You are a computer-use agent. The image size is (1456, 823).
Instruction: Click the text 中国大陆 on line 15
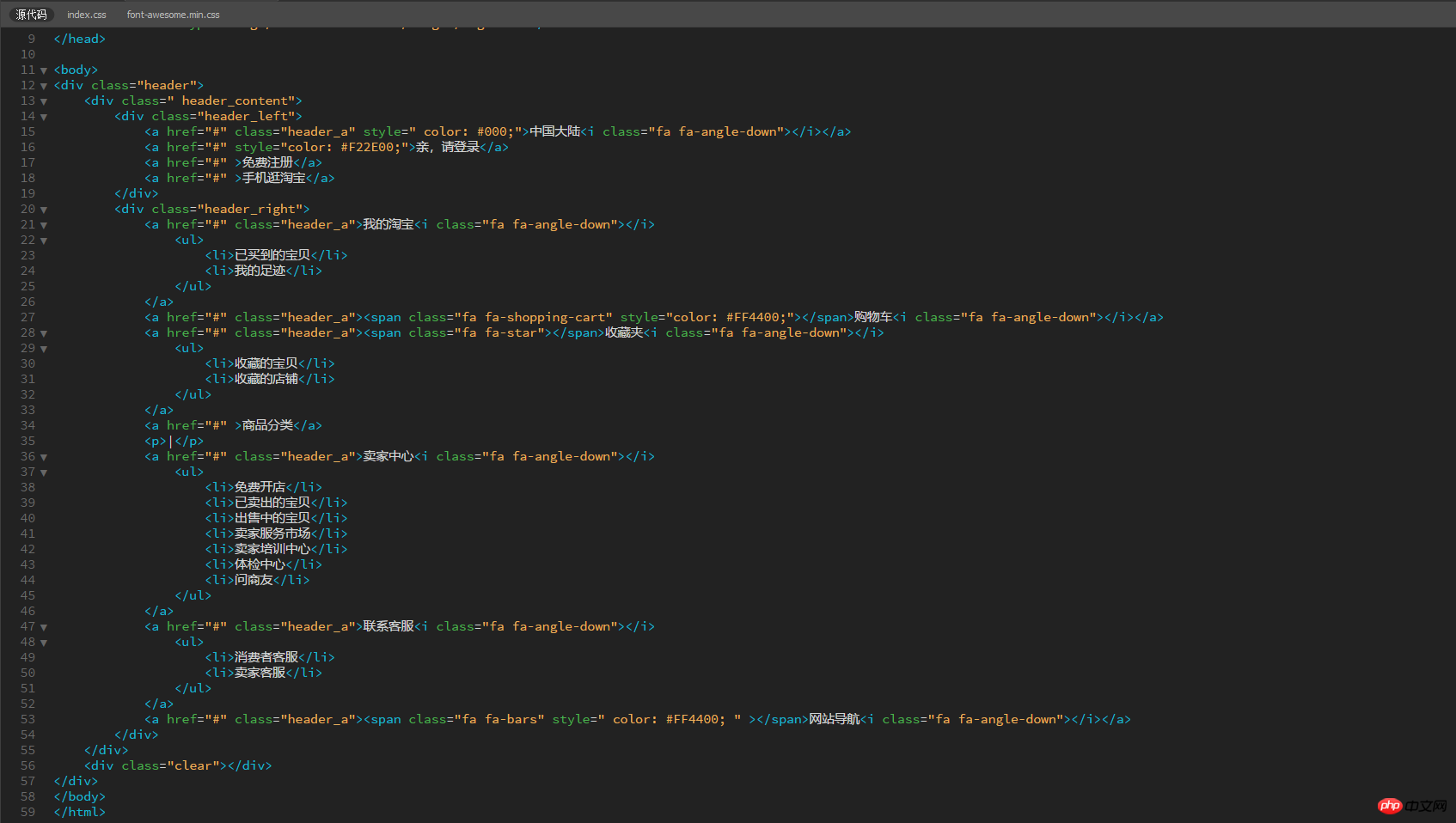(x=555, y=131)
